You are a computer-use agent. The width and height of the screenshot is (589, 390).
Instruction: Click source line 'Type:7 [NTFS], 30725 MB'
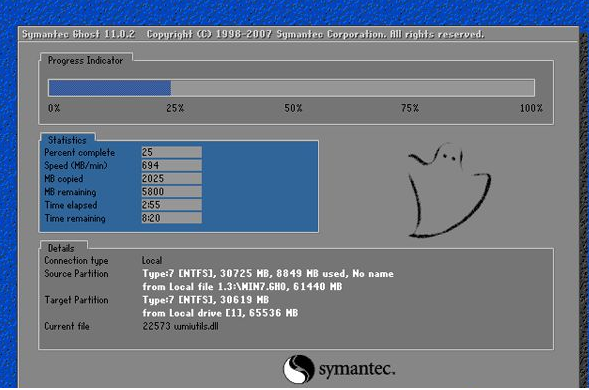pos(268,274)
